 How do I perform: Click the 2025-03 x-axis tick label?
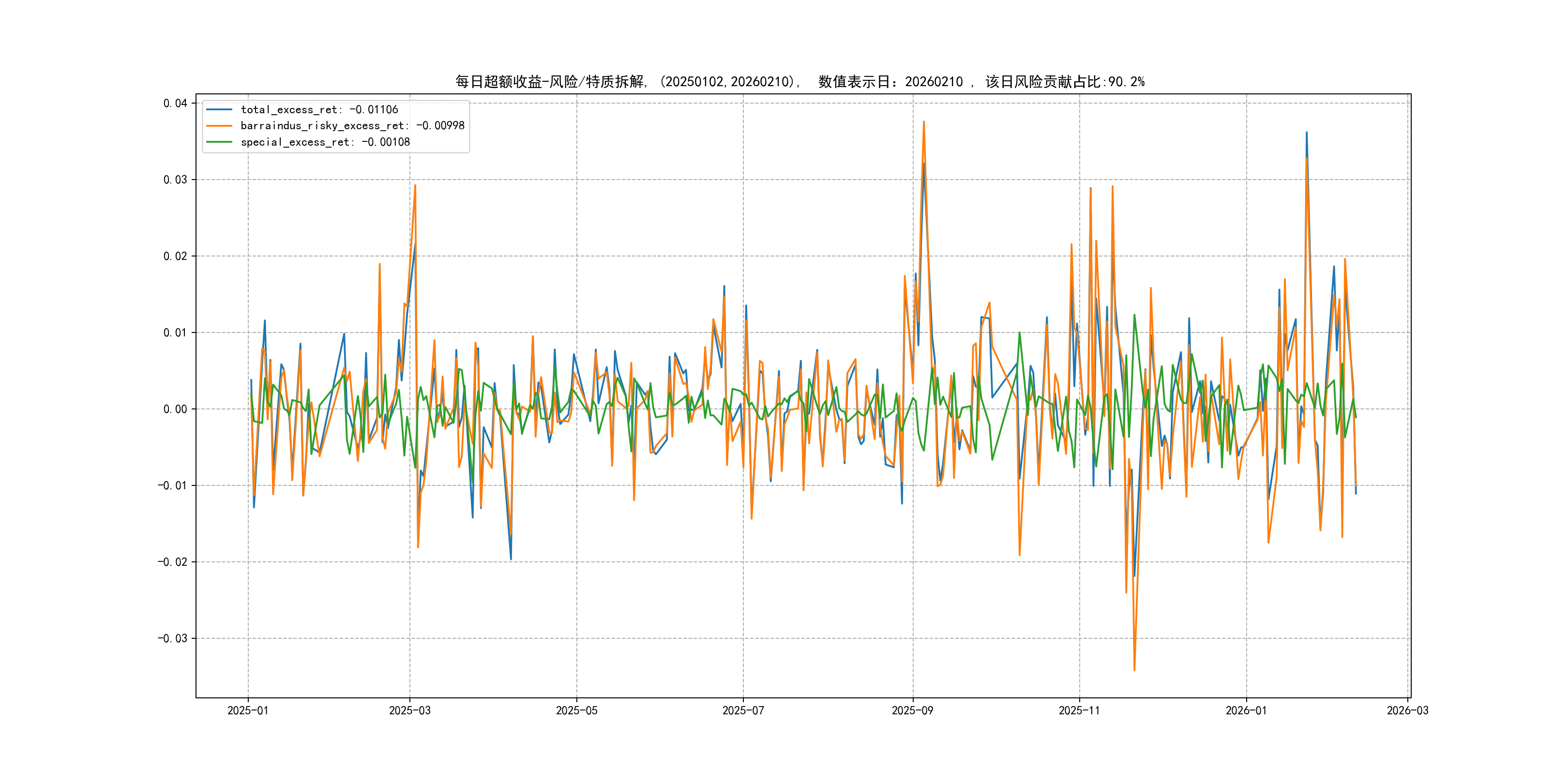point(409,710)
